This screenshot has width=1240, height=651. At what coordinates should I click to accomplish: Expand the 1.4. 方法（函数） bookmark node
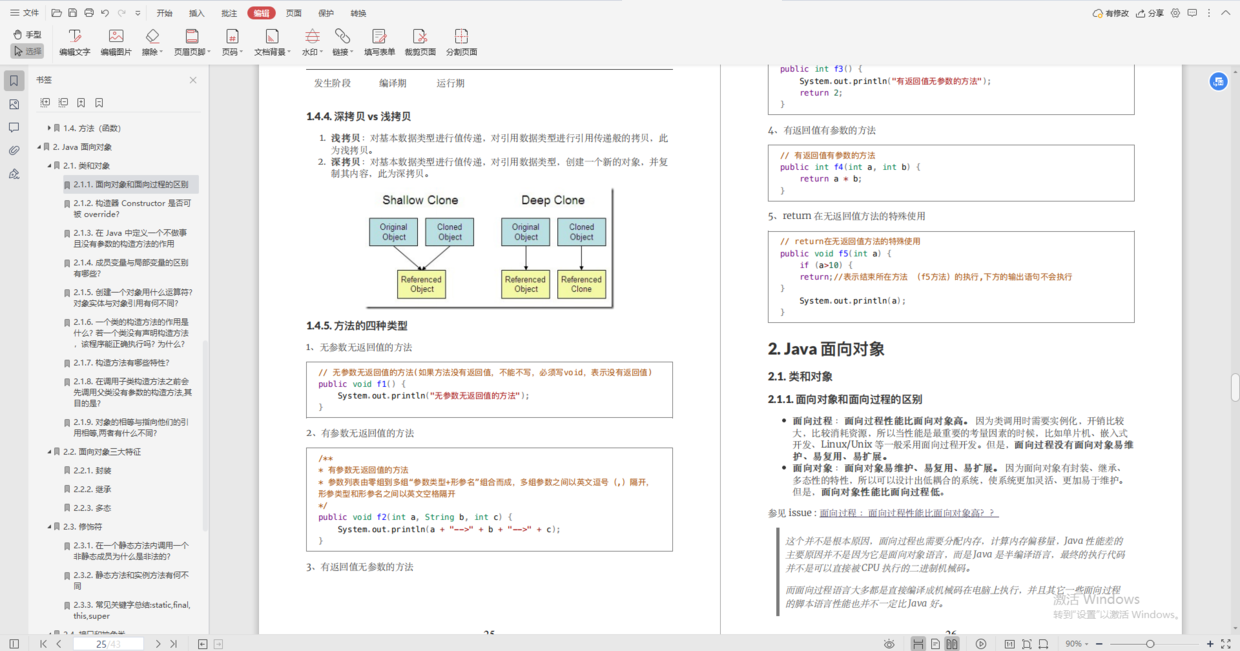(48, 128)
